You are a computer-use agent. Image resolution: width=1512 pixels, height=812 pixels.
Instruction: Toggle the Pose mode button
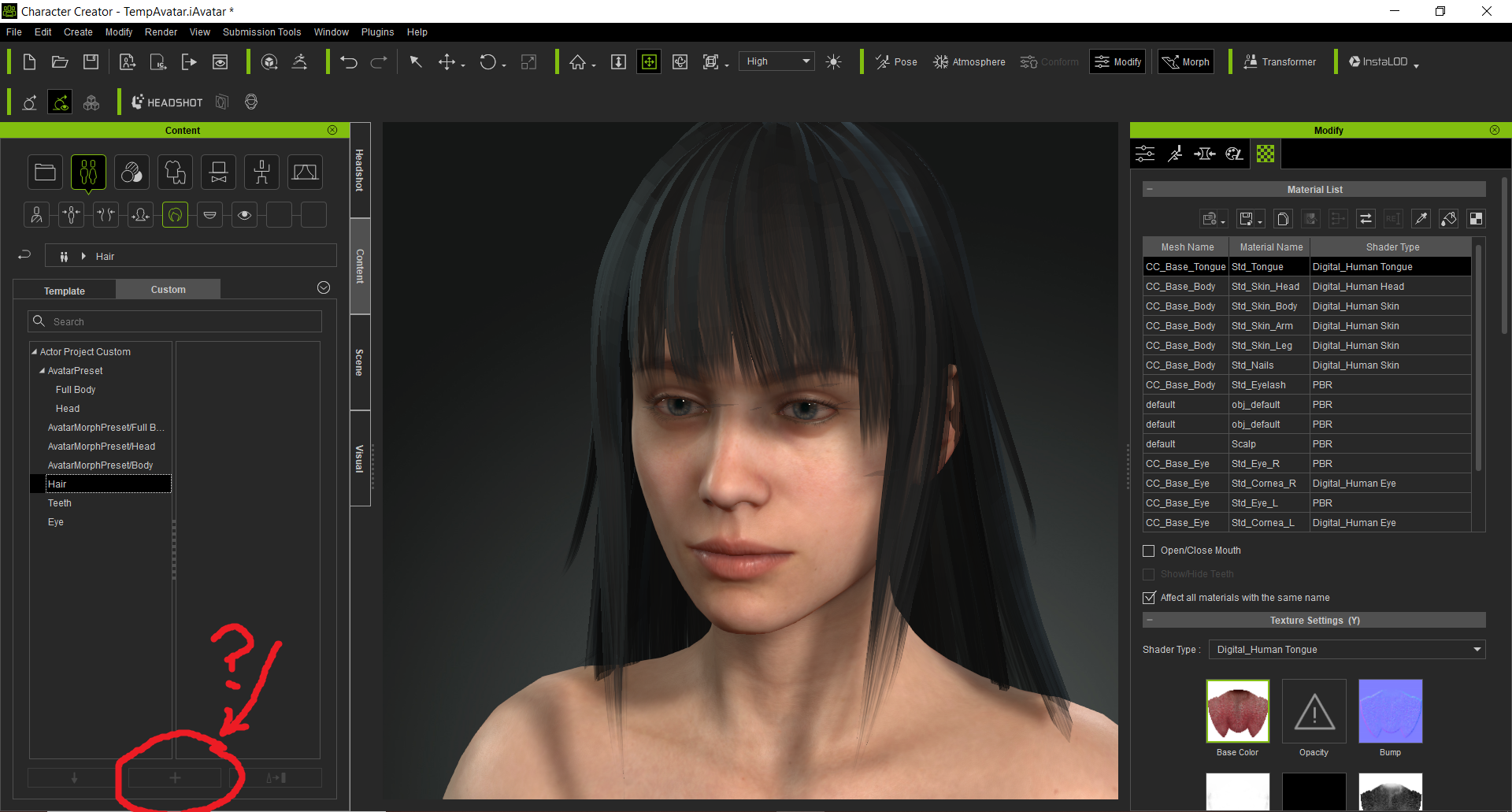pyautogui.click(x=896, y=62)
